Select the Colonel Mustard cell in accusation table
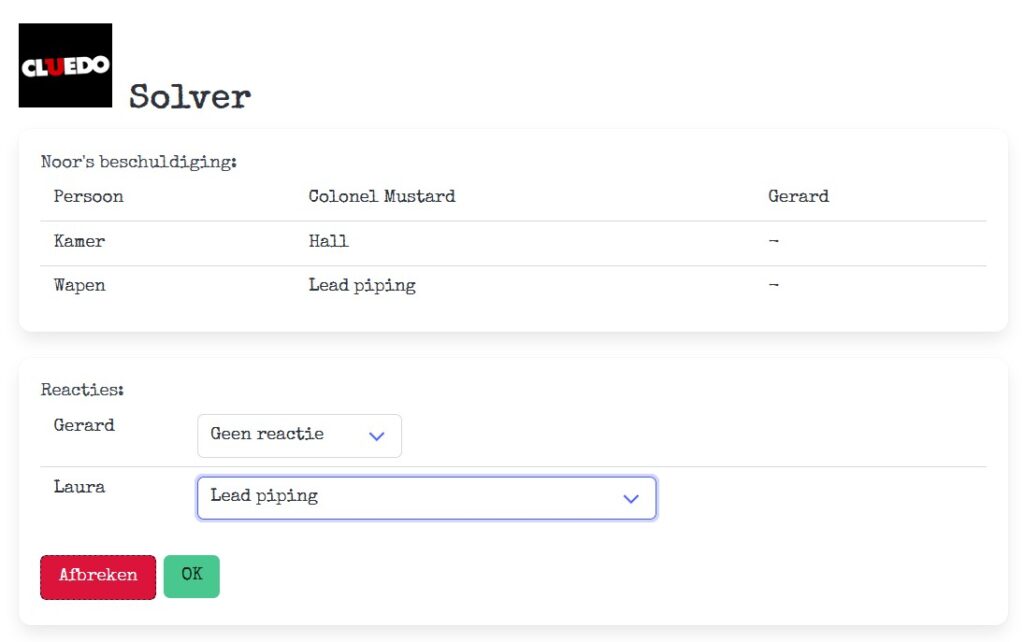 pyautogui.click(x=381, y=196)
